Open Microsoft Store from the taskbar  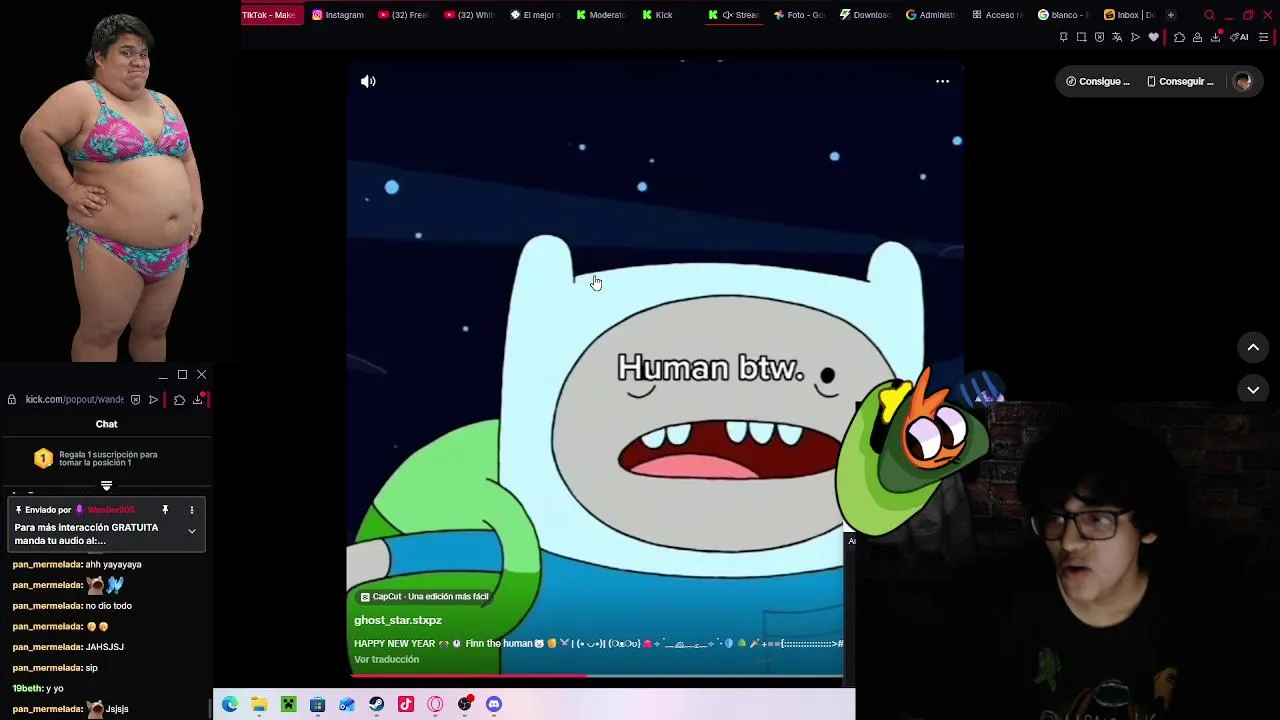coord(317,704)
